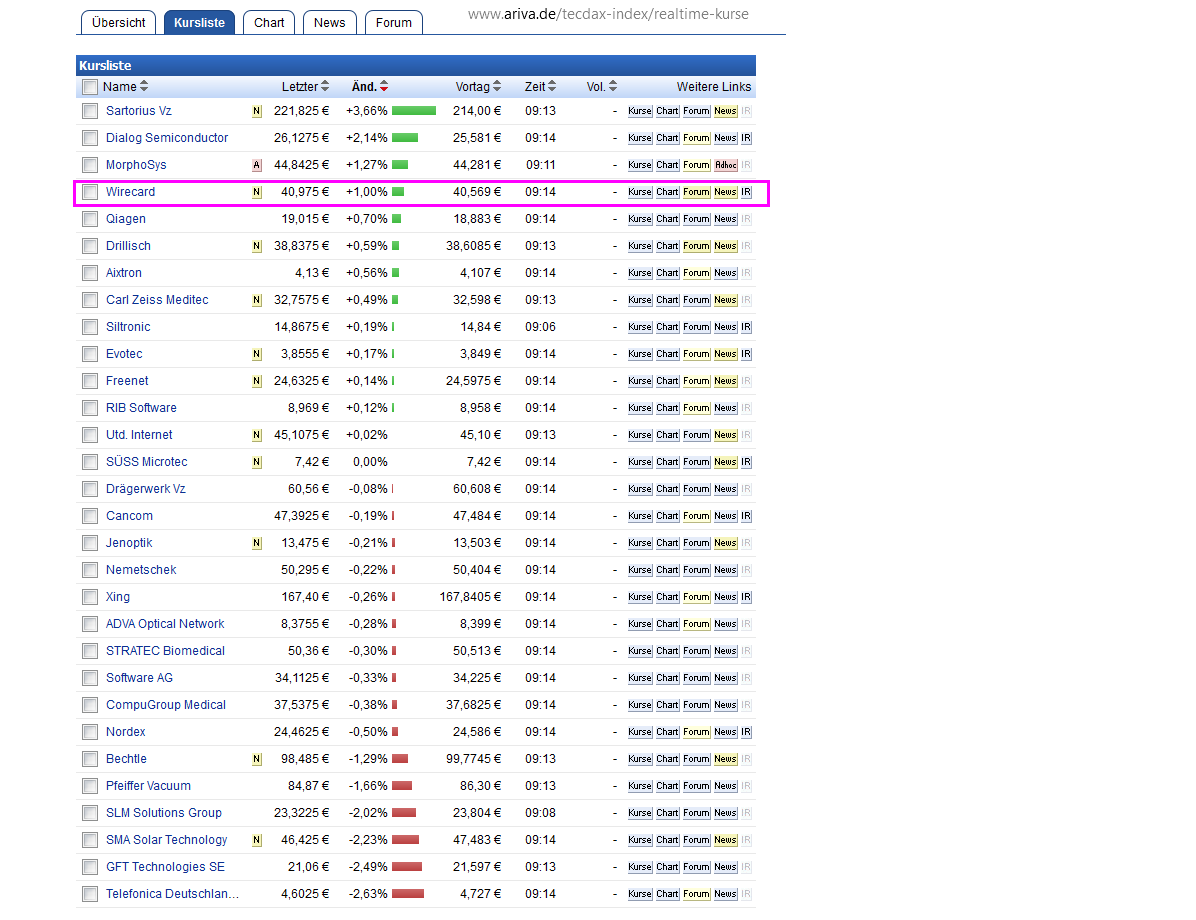The image size is (1196, 920).
Task: Open the Forum tab at top
Action: (393, 22)
